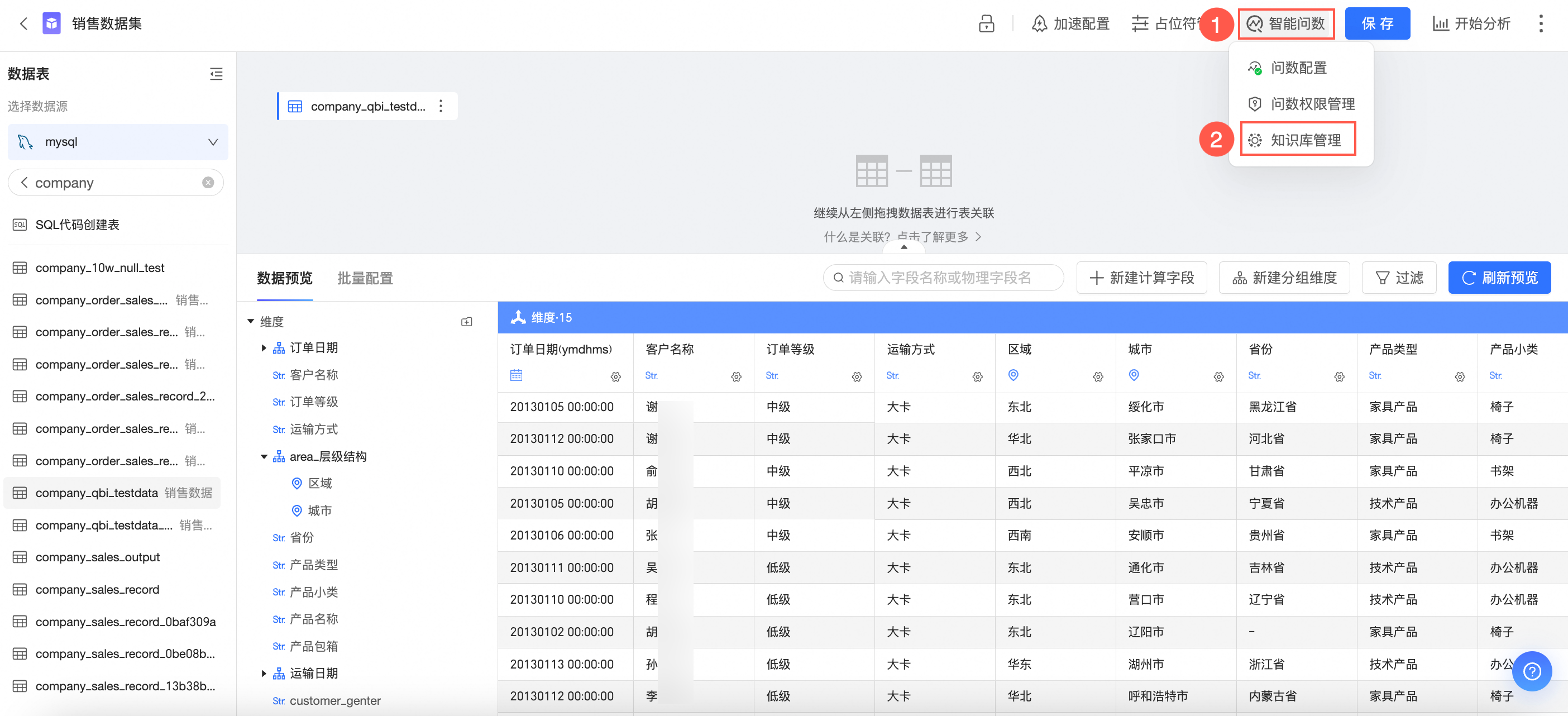Switch to 批量配置 tab
This screenshot has height=716, width=1568.
tap(365, 278)
